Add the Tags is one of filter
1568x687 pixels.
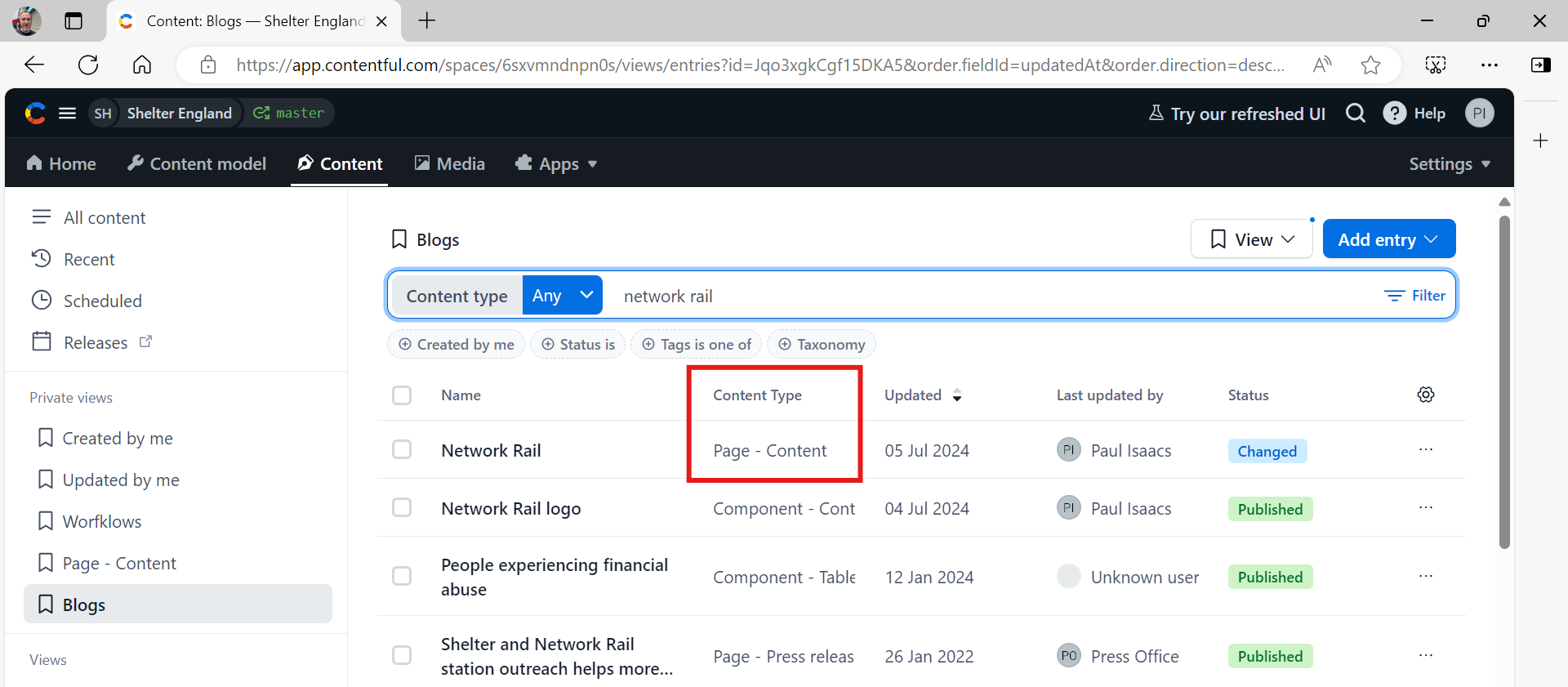pyautogui.click(x=697, y=345)
